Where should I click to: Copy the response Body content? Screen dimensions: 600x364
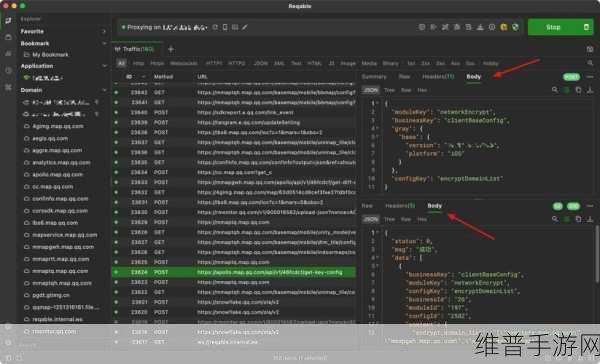[578, 219]
